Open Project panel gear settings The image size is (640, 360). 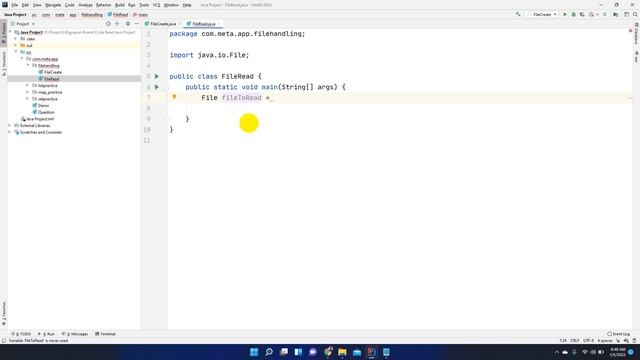[128, 24]
